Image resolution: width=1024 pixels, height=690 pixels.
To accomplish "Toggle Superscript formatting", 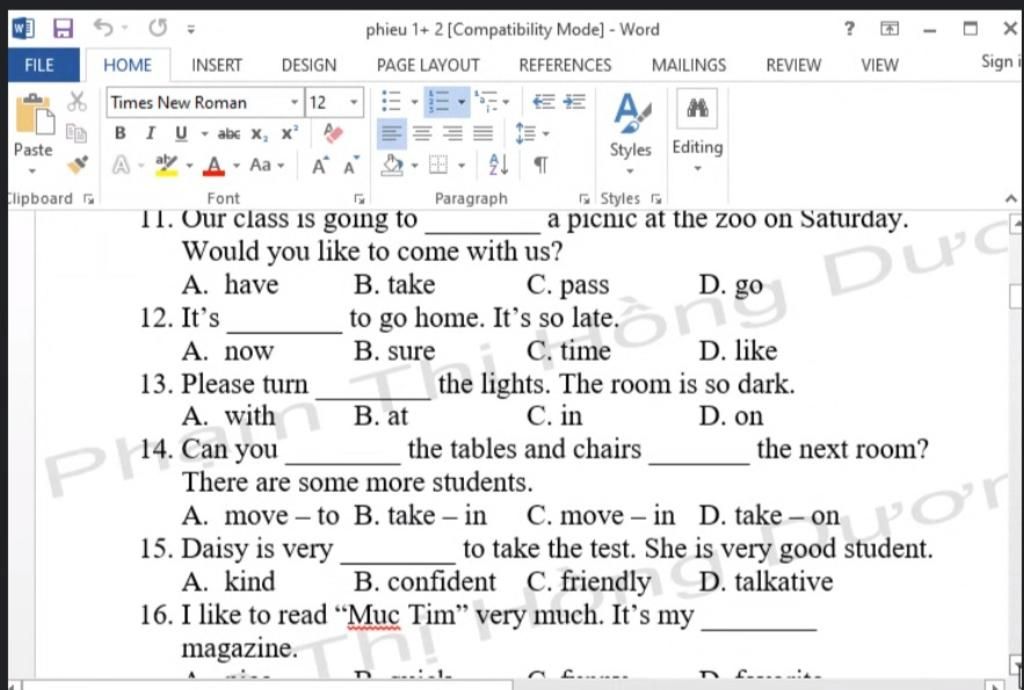I will click(290, 133).
